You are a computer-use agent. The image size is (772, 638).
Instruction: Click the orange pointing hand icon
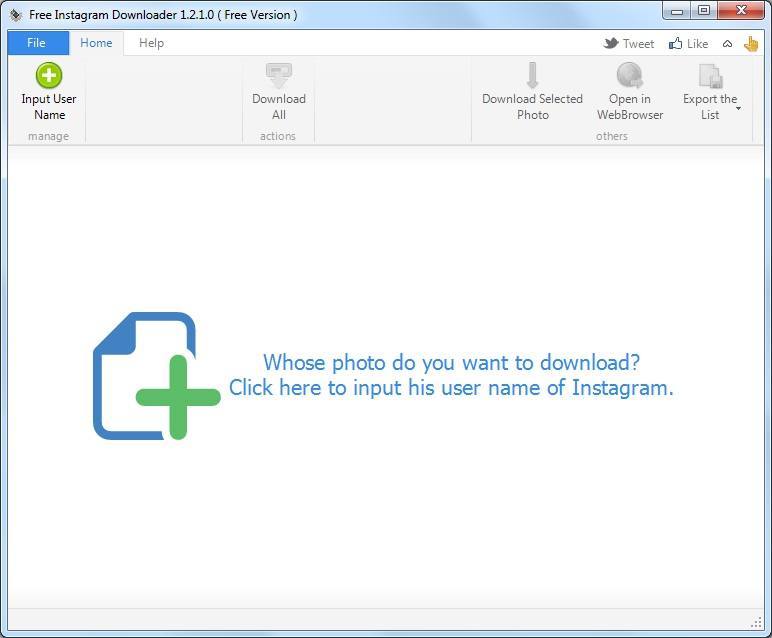(x=751, y=44)
